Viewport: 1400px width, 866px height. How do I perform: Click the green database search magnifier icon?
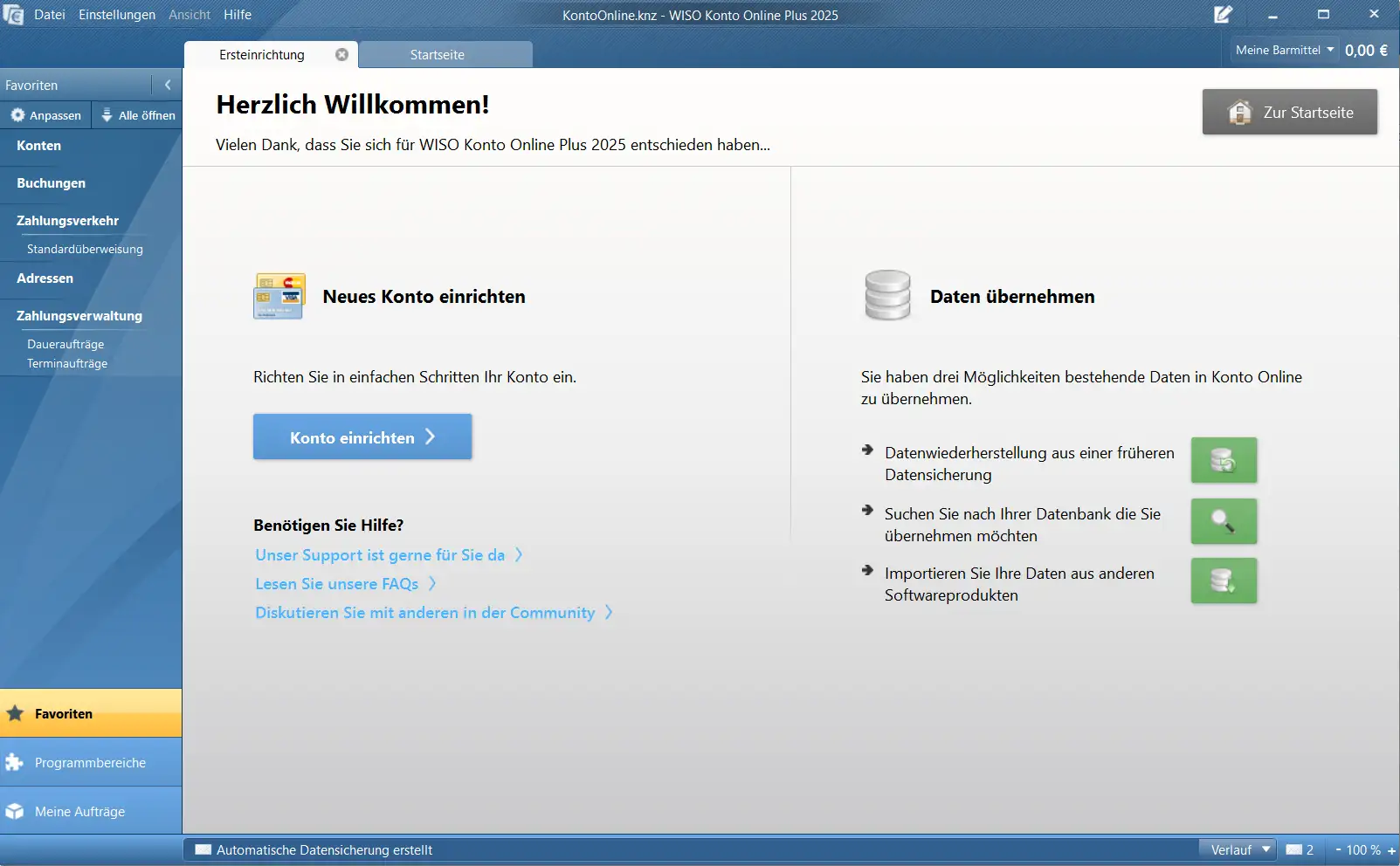pos(1224,521)
